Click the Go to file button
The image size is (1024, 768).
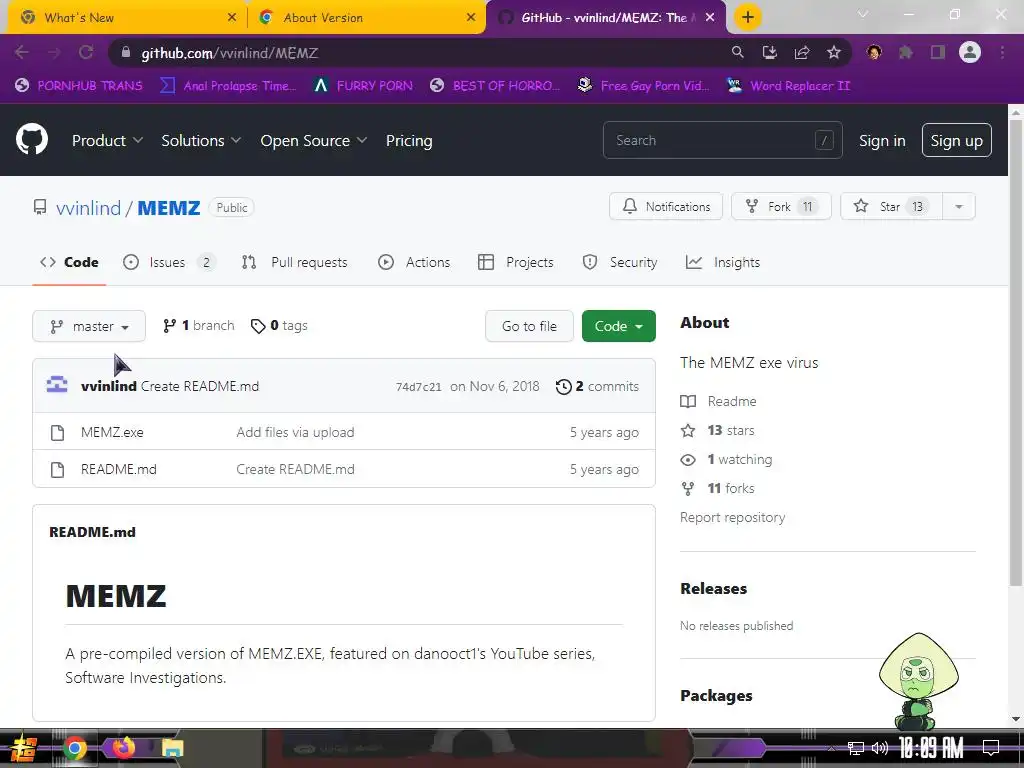(530, 326)
